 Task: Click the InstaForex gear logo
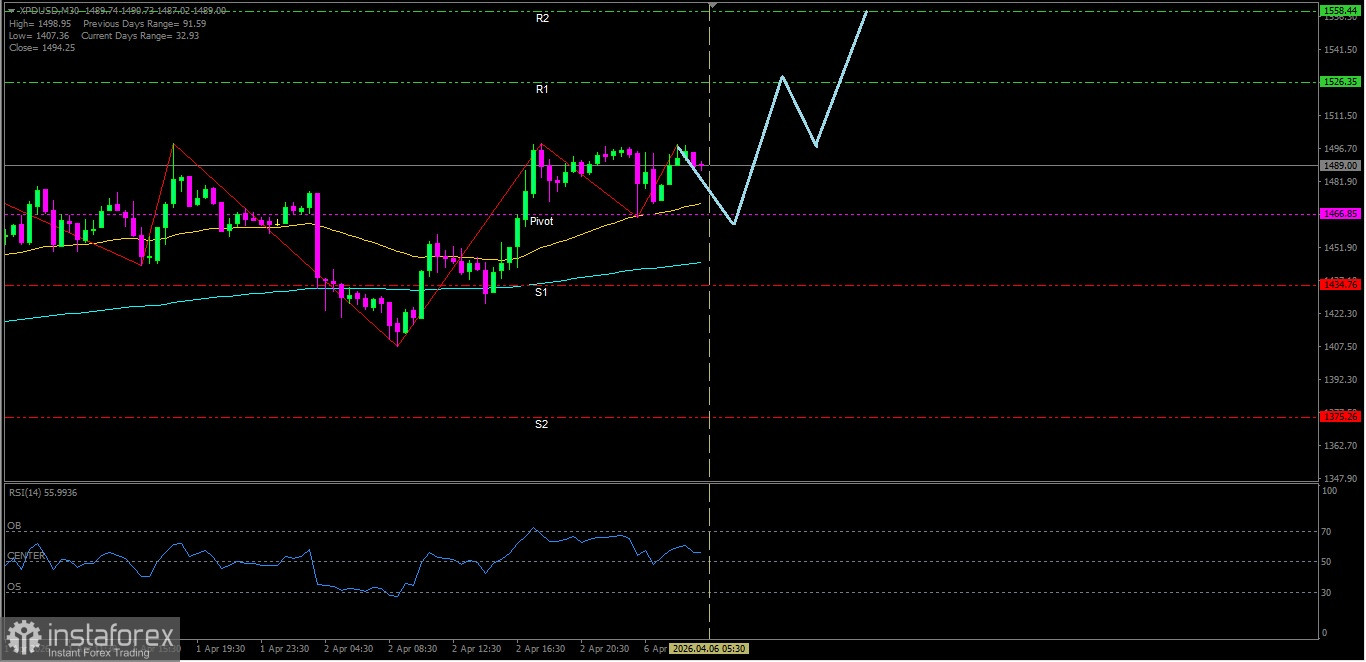pos(22,634)
